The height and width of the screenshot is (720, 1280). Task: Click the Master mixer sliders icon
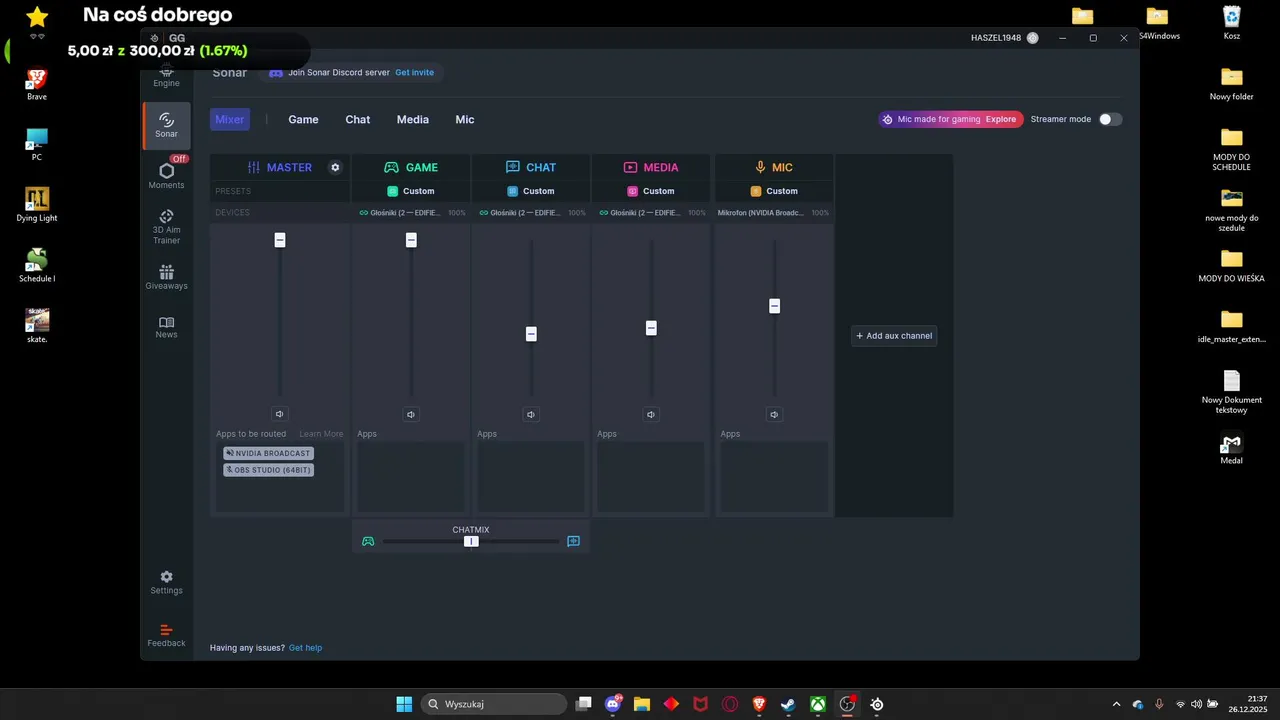(x=254, y=167)
